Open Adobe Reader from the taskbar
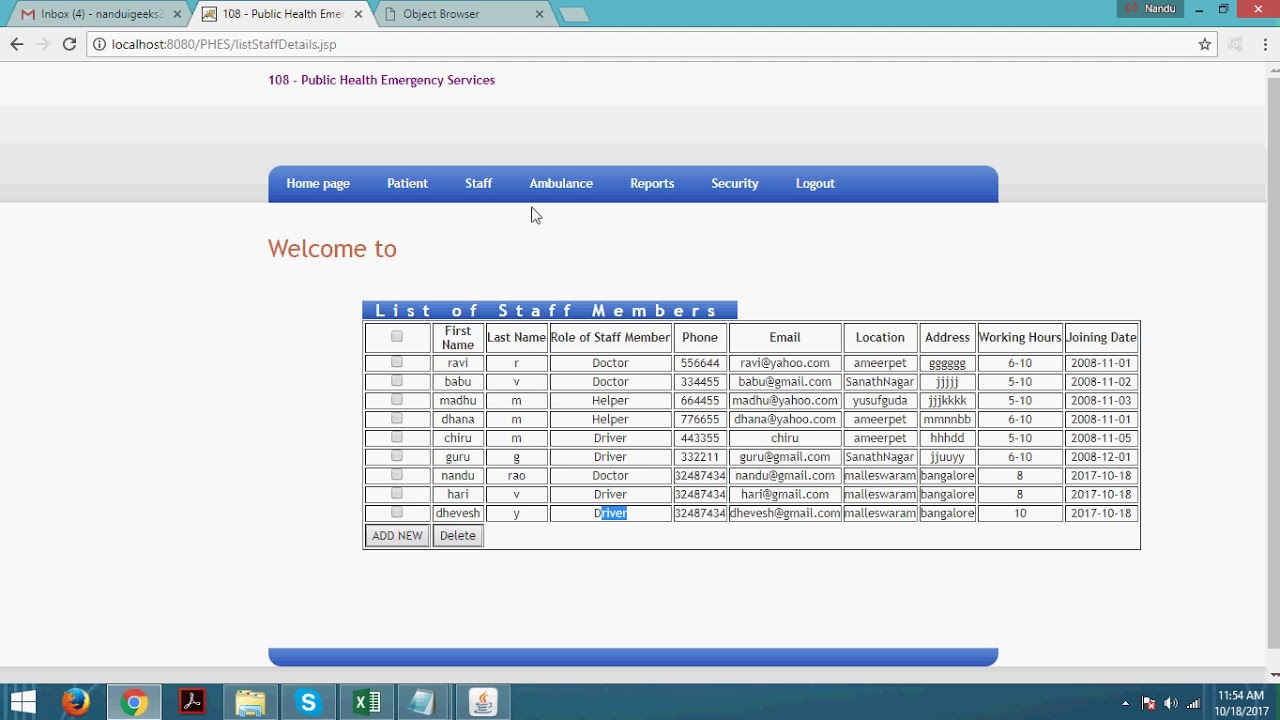Screen dimensions: 1280x720 coord(192,703)
